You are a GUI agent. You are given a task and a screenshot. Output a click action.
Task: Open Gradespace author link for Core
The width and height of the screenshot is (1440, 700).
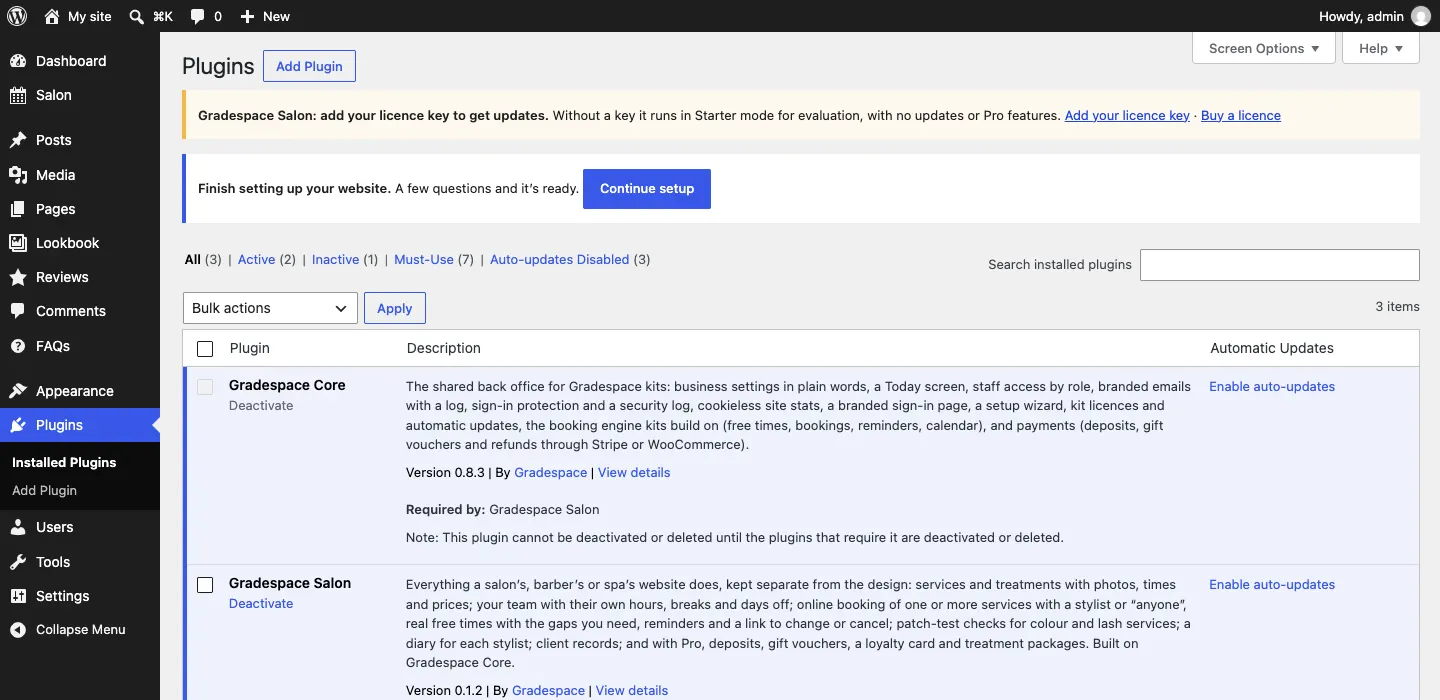[550, 472]
